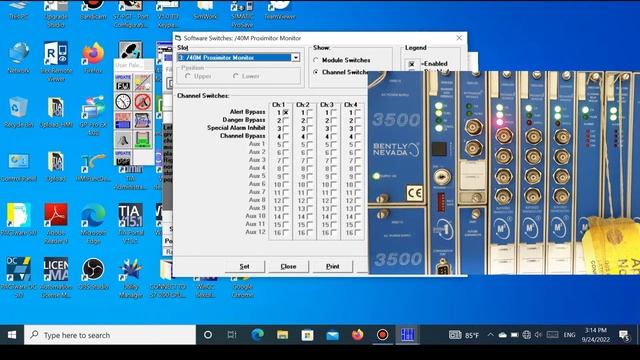Open the Microsoft Edge desktop shortcut
The image size is (640, 360).
93,223
